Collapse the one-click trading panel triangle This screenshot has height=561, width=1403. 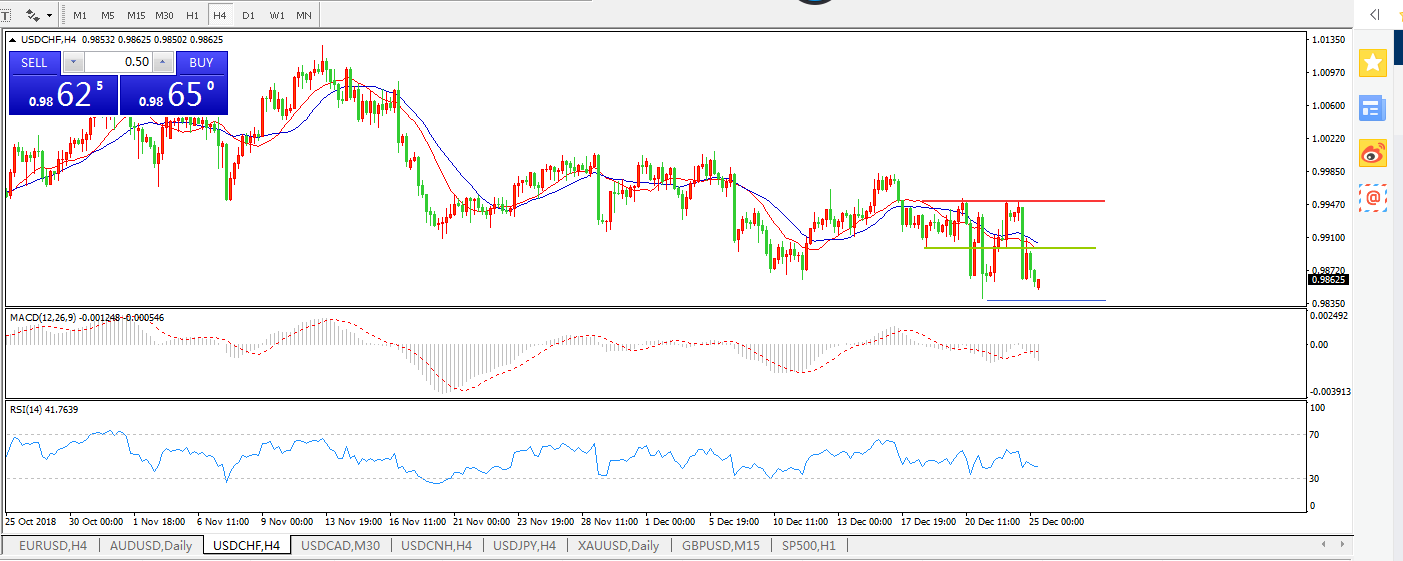pos(13,40)
